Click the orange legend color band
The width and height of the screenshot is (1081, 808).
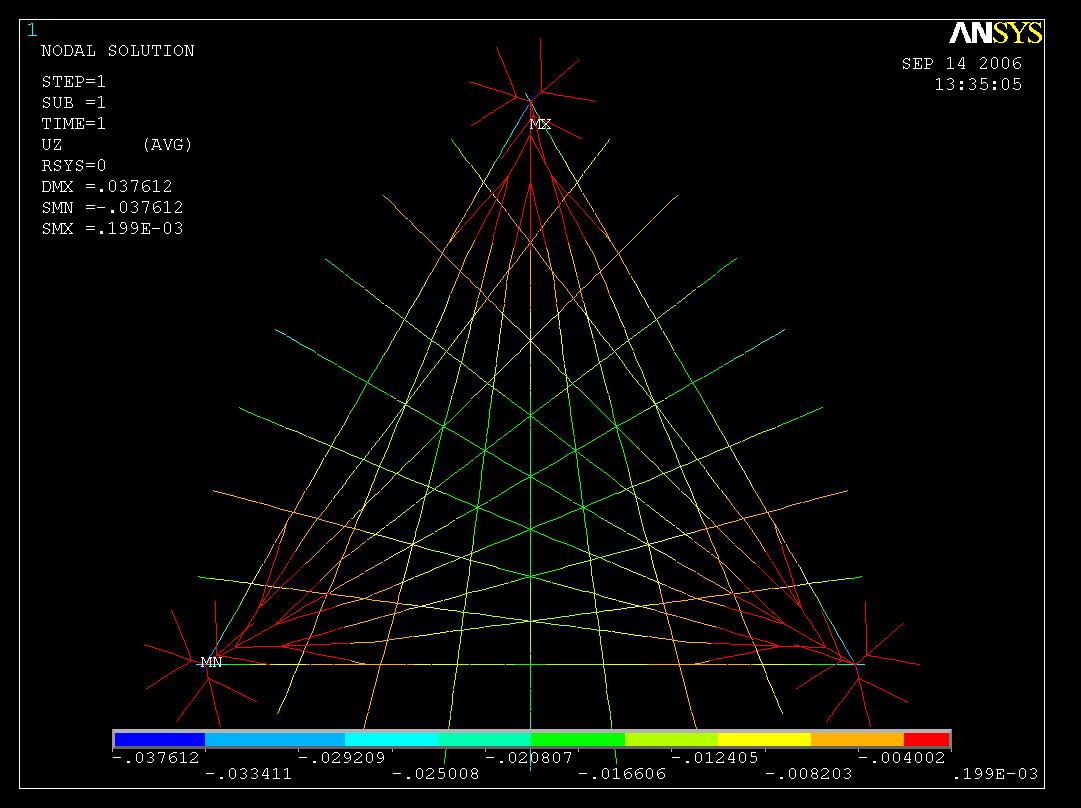tap(857, 739)
